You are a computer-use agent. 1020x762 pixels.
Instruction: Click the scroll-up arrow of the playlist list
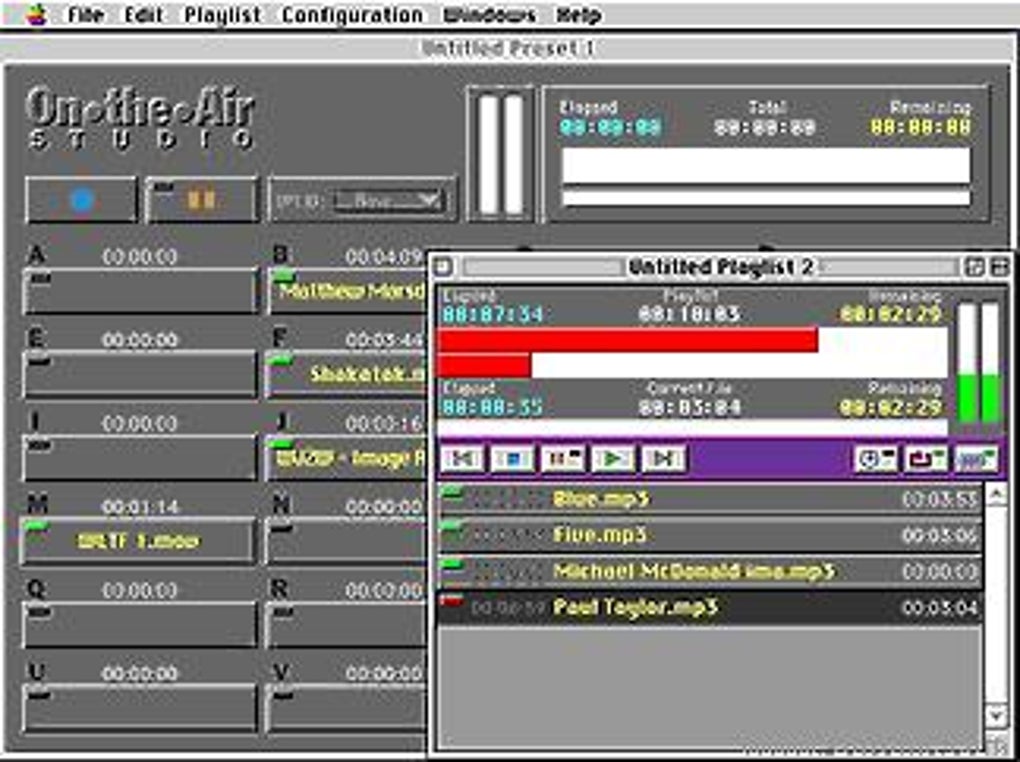pos(994,493)
